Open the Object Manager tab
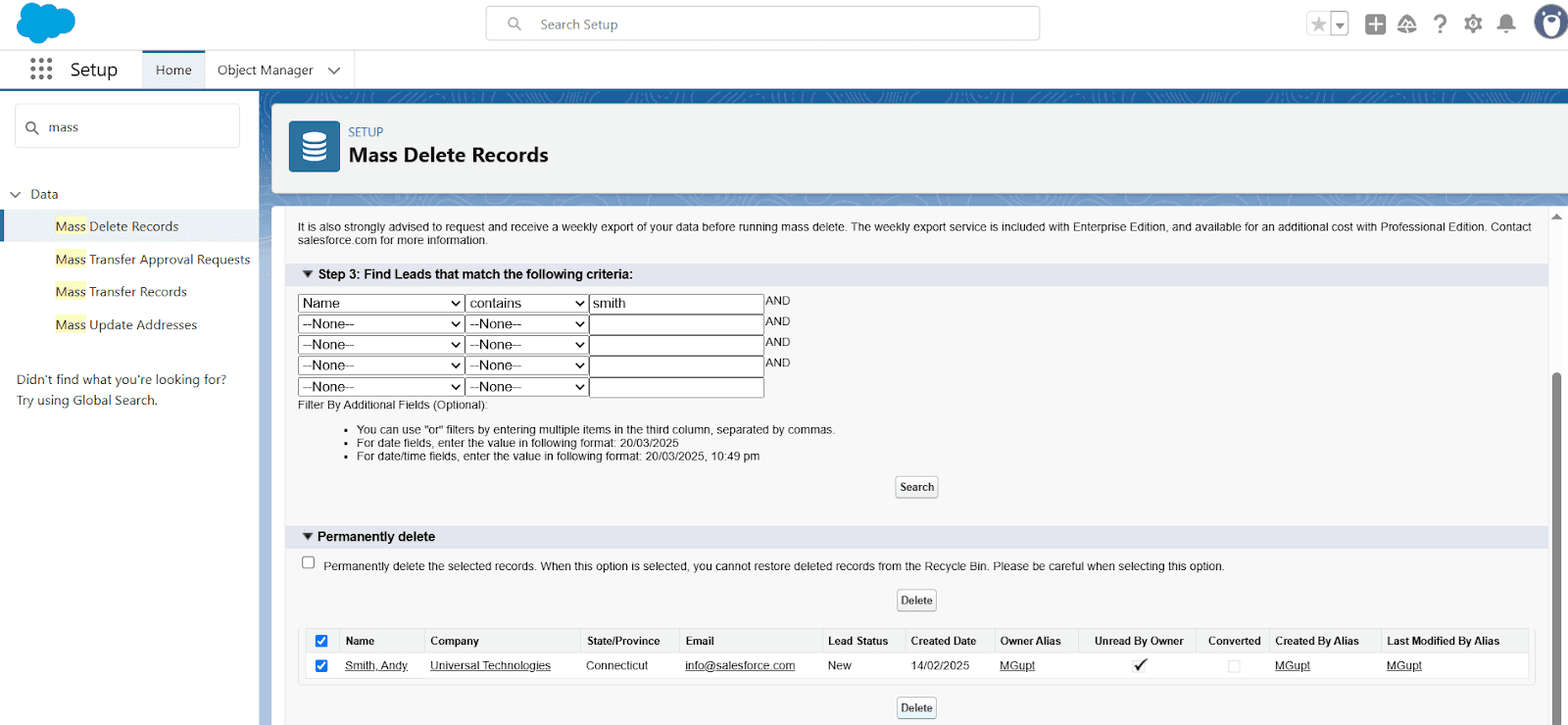 266,70
